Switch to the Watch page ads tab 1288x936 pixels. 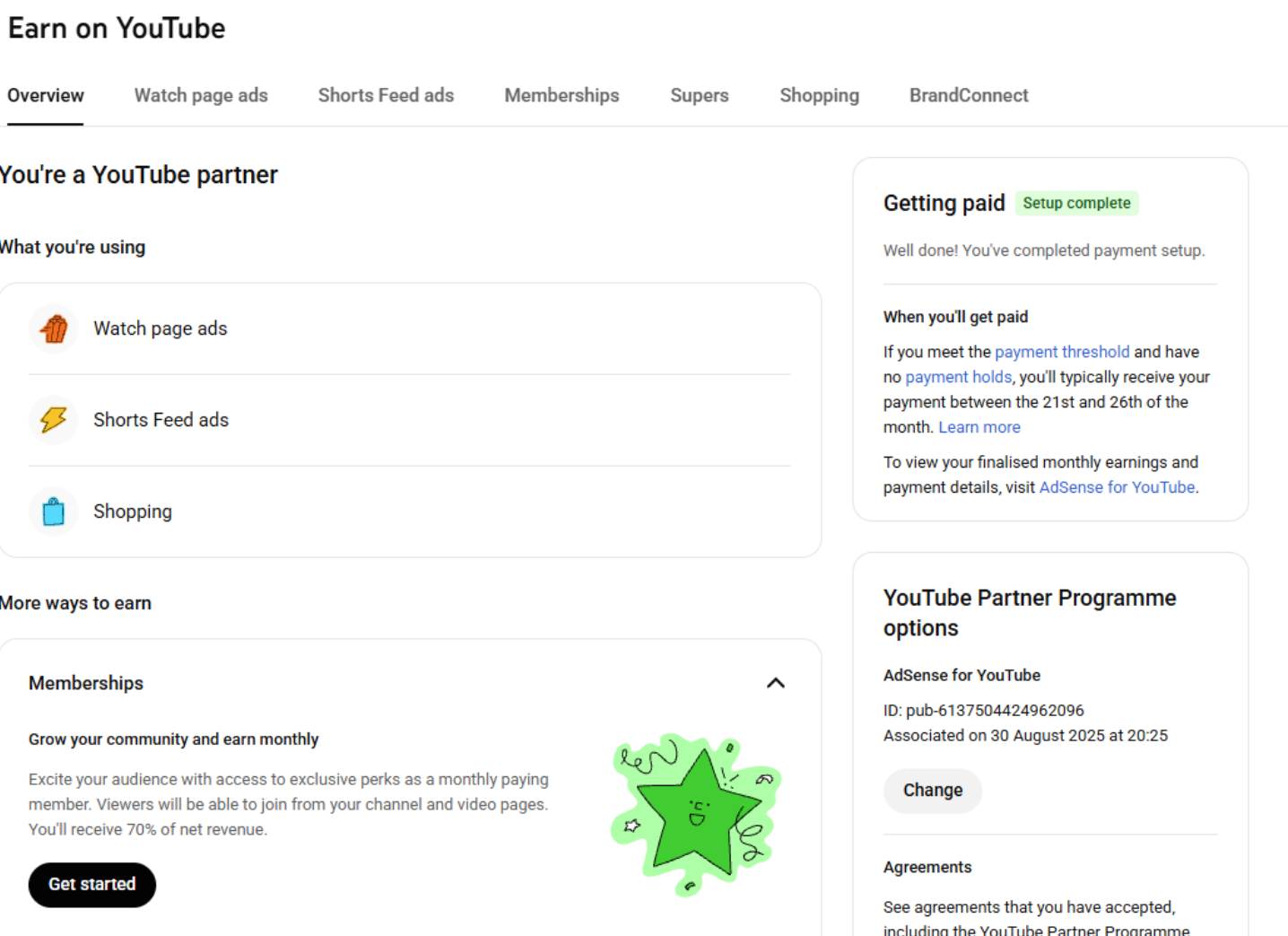coord(201,95)
